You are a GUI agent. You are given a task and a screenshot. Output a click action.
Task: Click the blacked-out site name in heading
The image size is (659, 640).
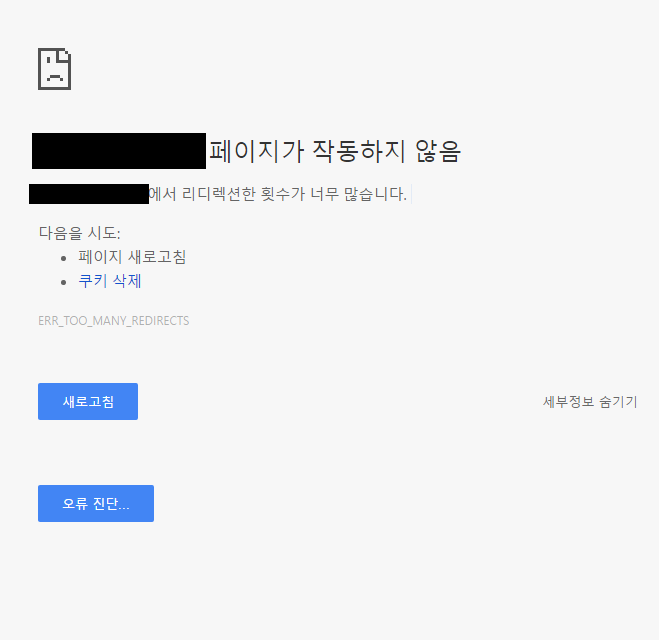[118, 151]
